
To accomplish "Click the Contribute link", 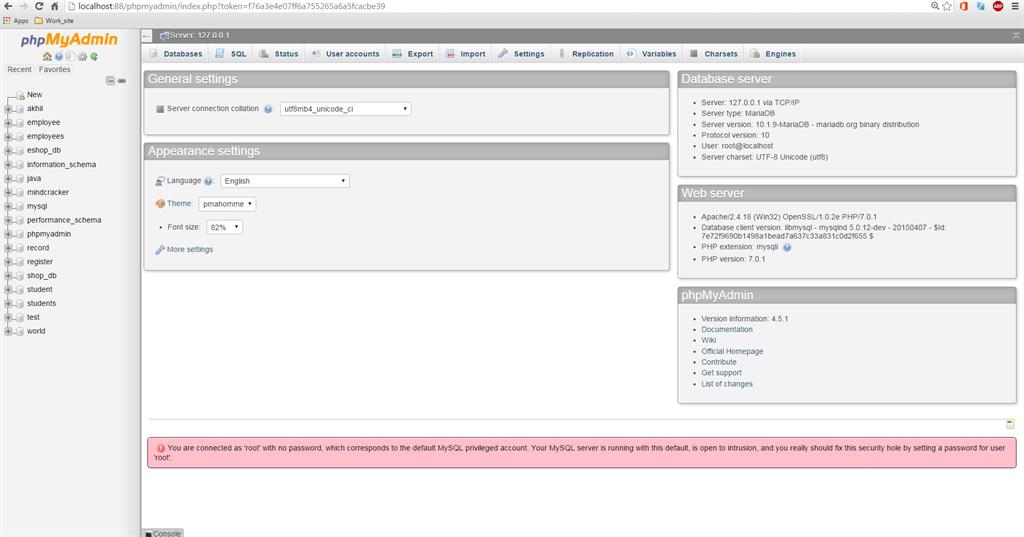I will (719, 362).
